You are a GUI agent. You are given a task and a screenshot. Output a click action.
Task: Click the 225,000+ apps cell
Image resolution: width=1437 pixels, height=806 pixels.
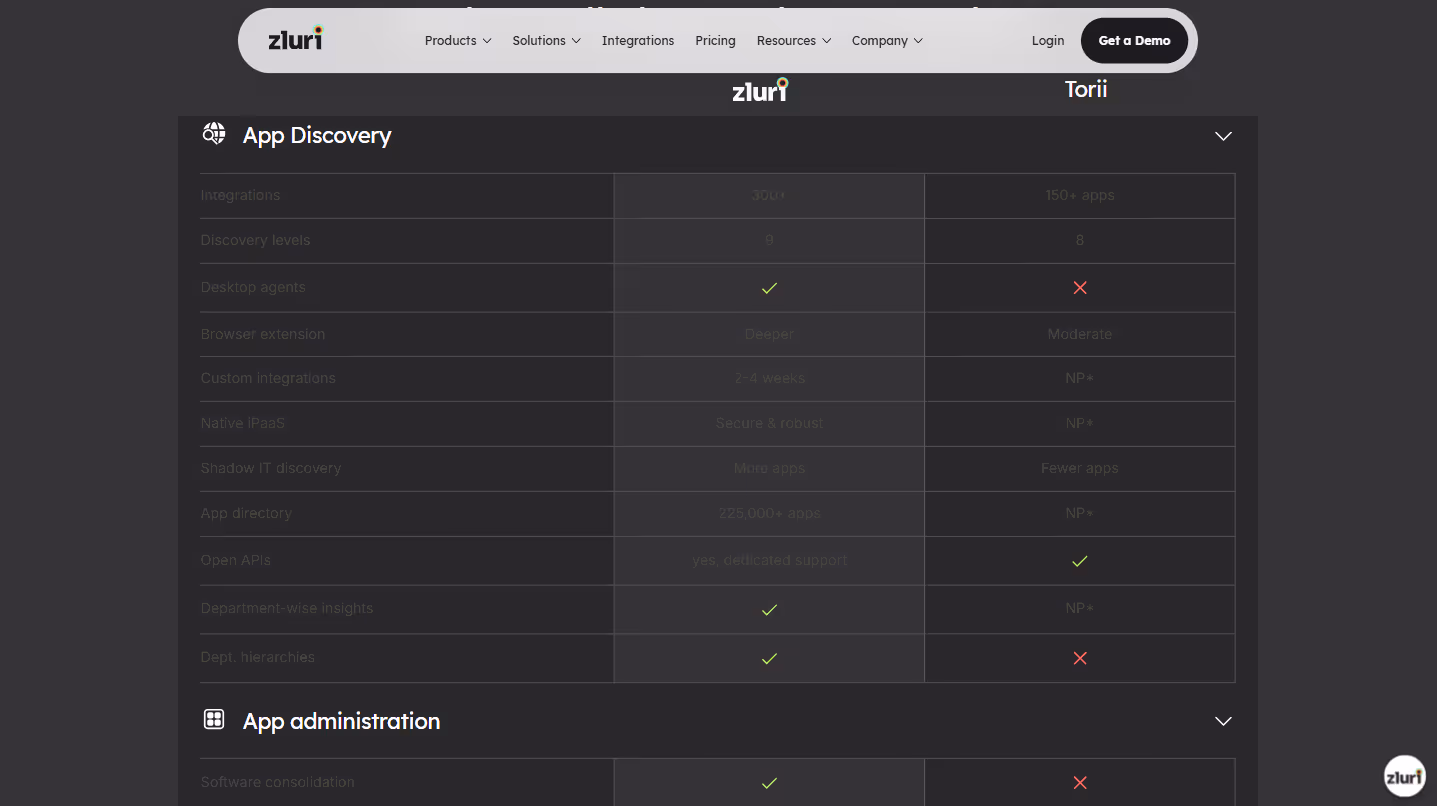click(769, 513)
